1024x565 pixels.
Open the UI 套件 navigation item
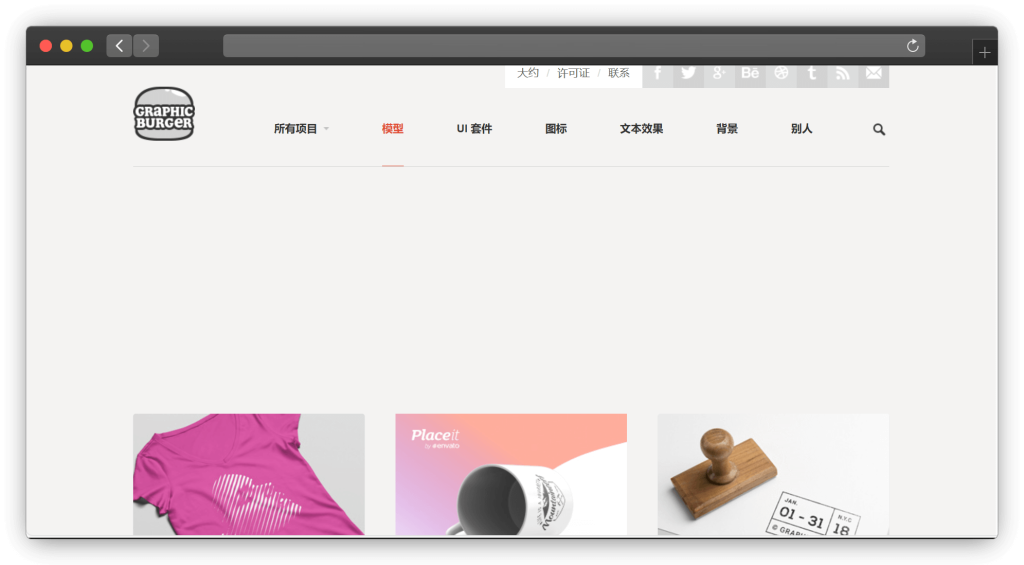click(474, 129)
